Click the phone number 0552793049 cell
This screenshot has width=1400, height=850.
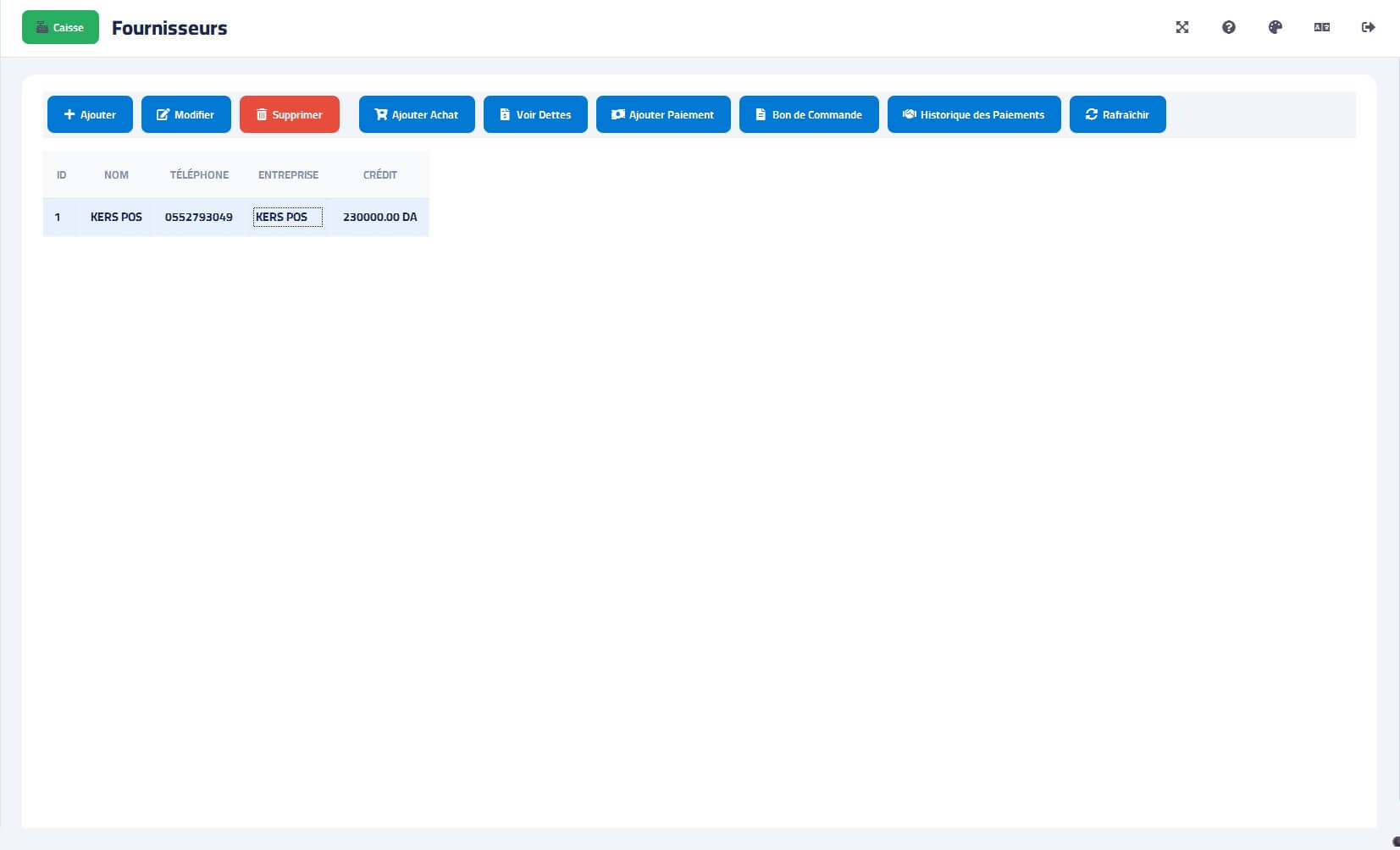[x=198, y=217]
